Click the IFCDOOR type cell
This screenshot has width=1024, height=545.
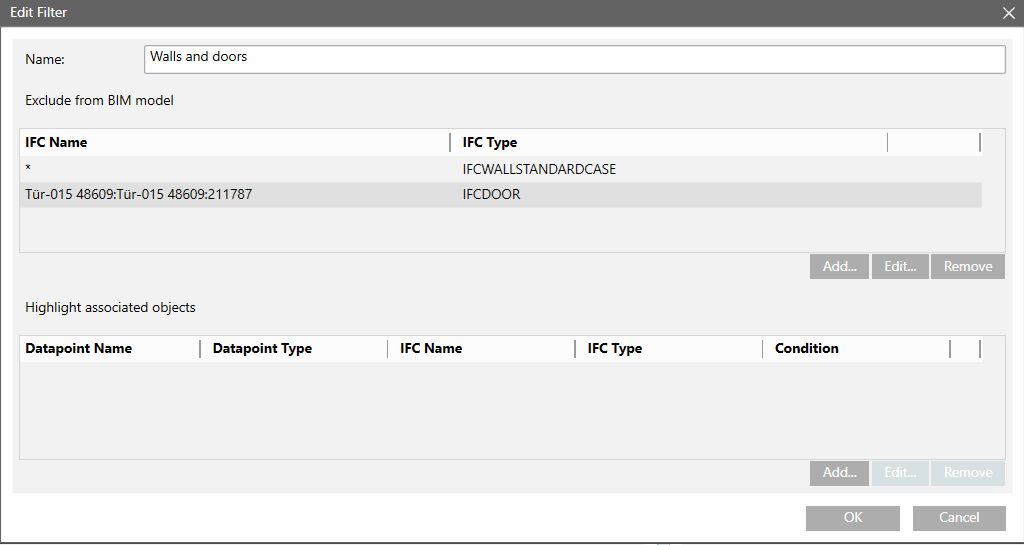coord(491,195)
